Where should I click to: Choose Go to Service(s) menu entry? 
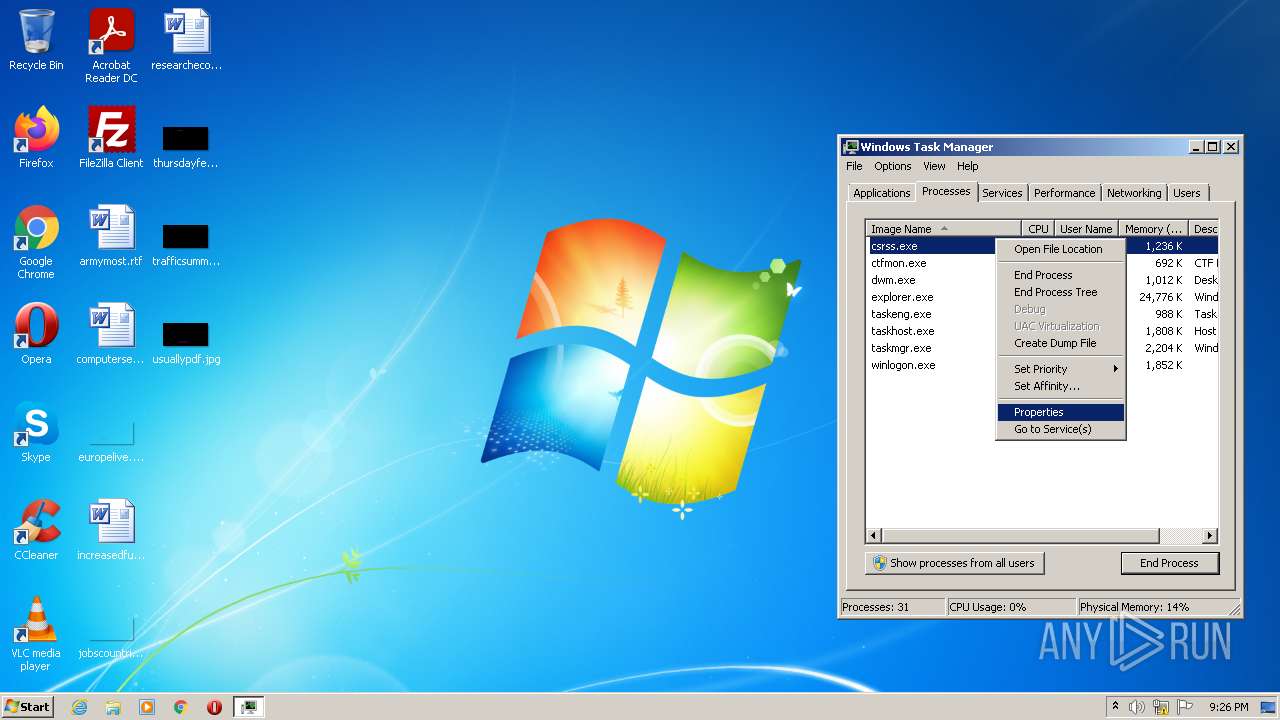[1061, 429]
